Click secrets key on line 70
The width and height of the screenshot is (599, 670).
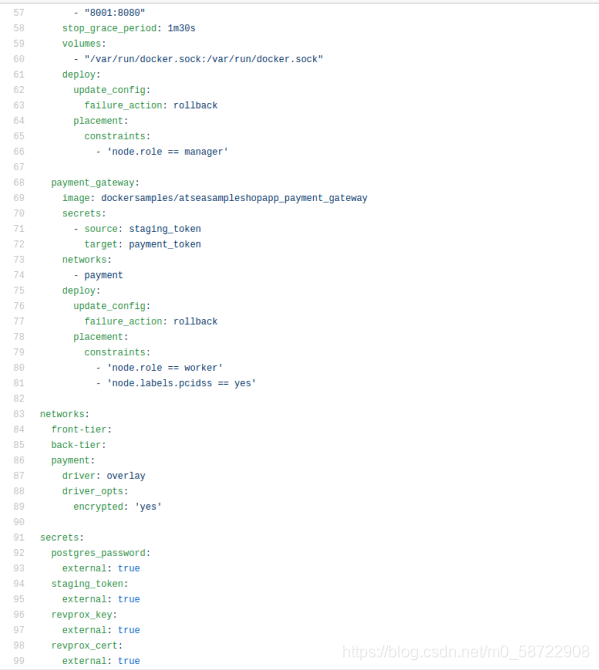point(81,214)
